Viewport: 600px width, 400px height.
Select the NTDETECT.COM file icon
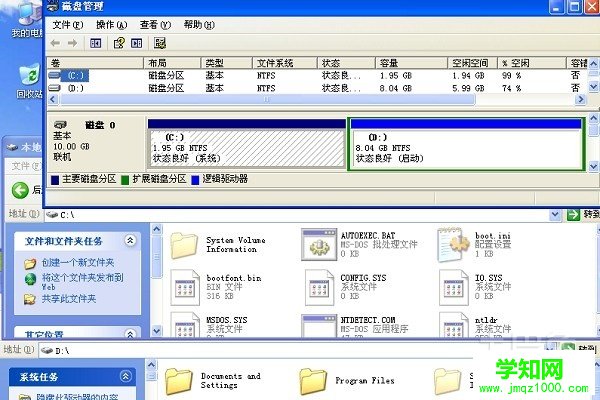pyautogui.click(x=319, y=327)
